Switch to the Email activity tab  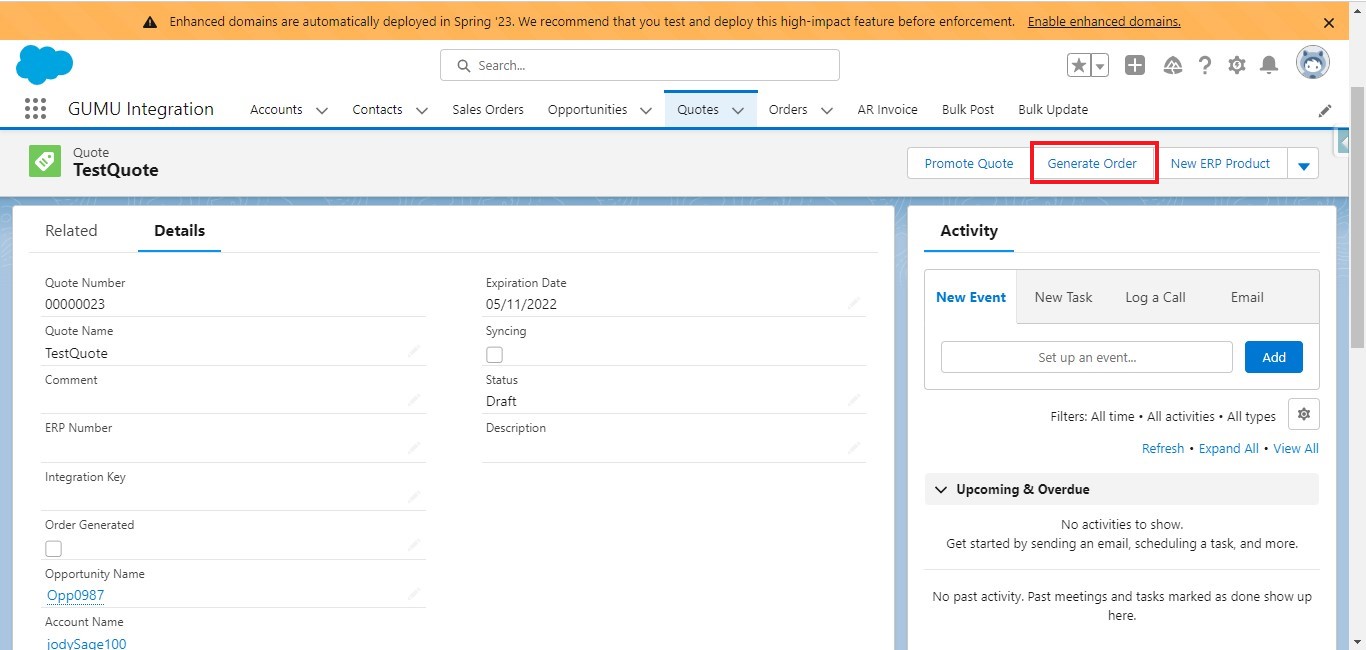pos(1247,297)
